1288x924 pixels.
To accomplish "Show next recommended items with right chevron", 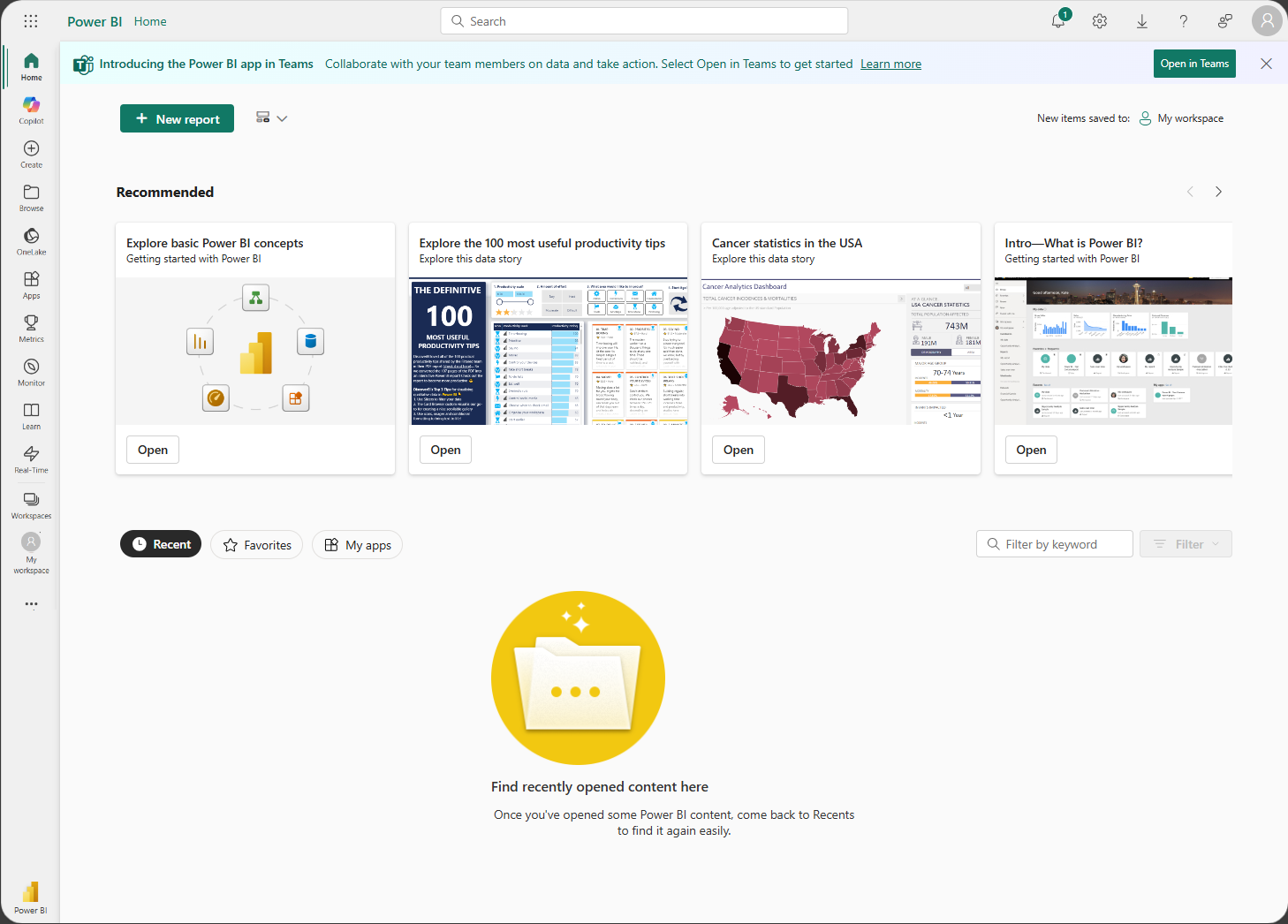I will (1218, 192).
